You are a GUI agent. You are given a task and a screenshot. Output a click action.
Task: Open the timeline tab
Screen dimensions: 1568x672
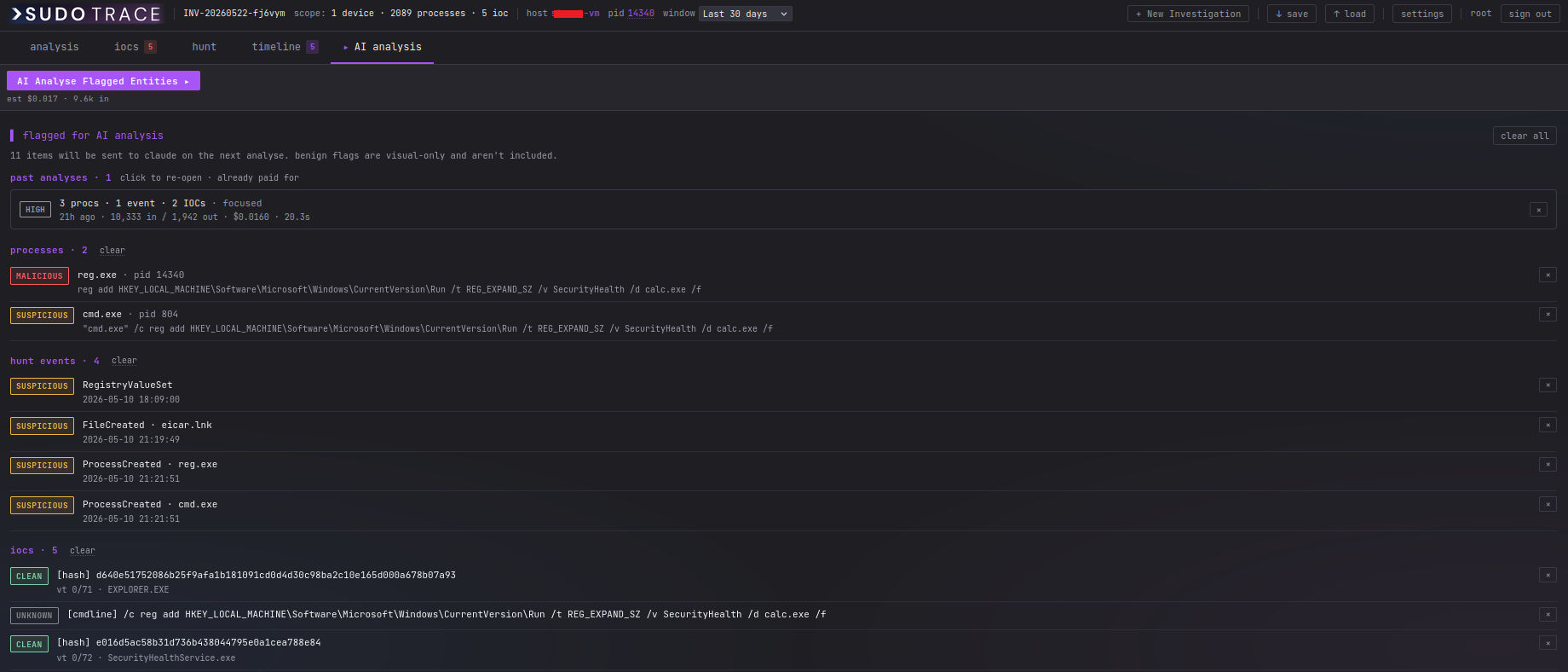click(x=285, y=47)
